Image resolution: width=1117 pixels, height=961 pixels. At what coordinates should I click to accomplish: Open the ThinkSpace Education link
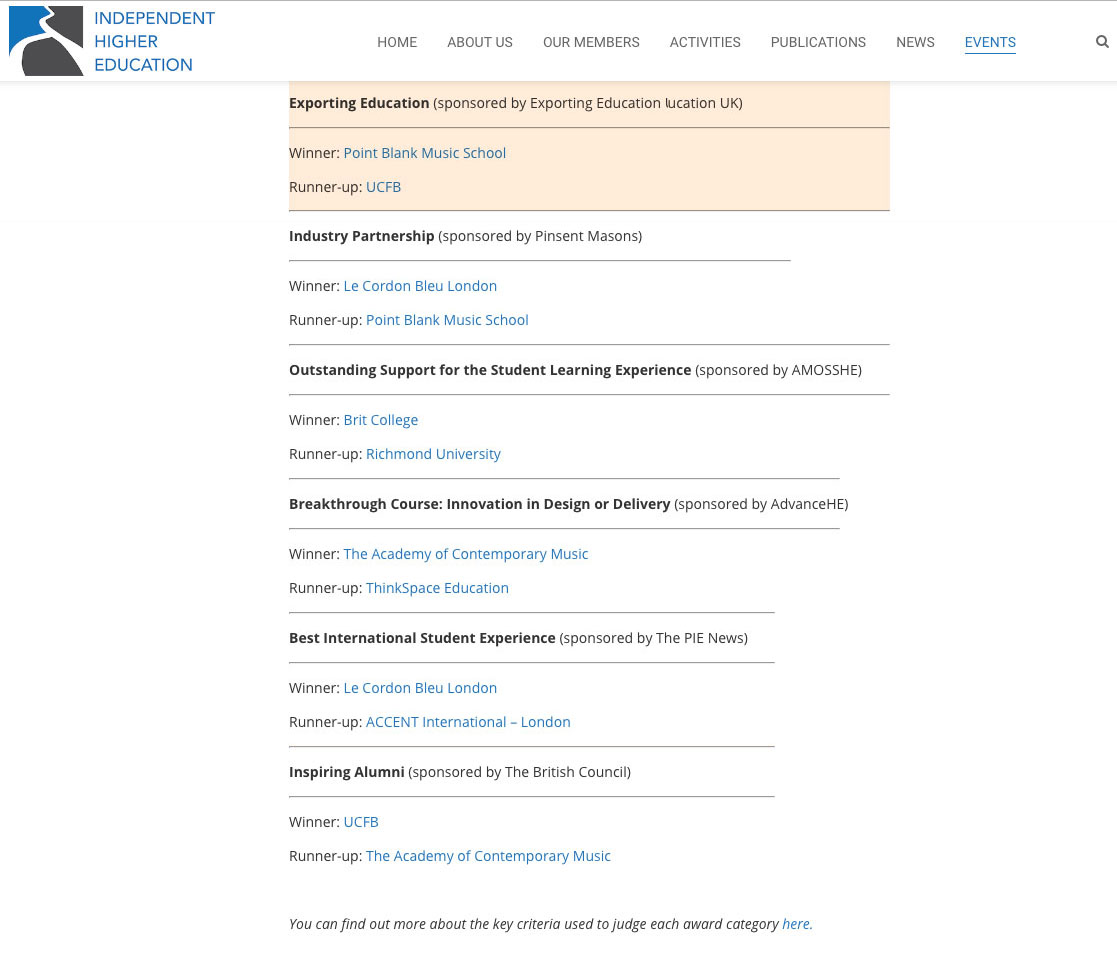pyautogui.click(x=437, y=588)
